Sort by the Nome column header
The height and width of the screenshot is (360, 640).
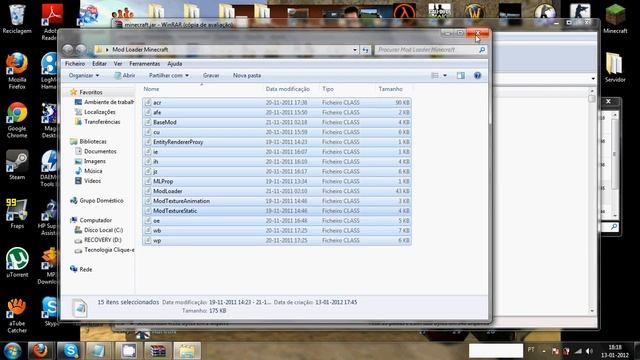[151, 89]
